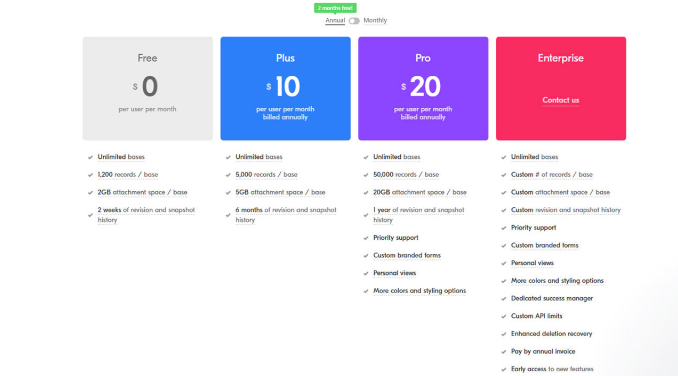
Task: Click the checkmark beside 5GB attachment space
Action: pyautogui.click(x=228, y=193)
